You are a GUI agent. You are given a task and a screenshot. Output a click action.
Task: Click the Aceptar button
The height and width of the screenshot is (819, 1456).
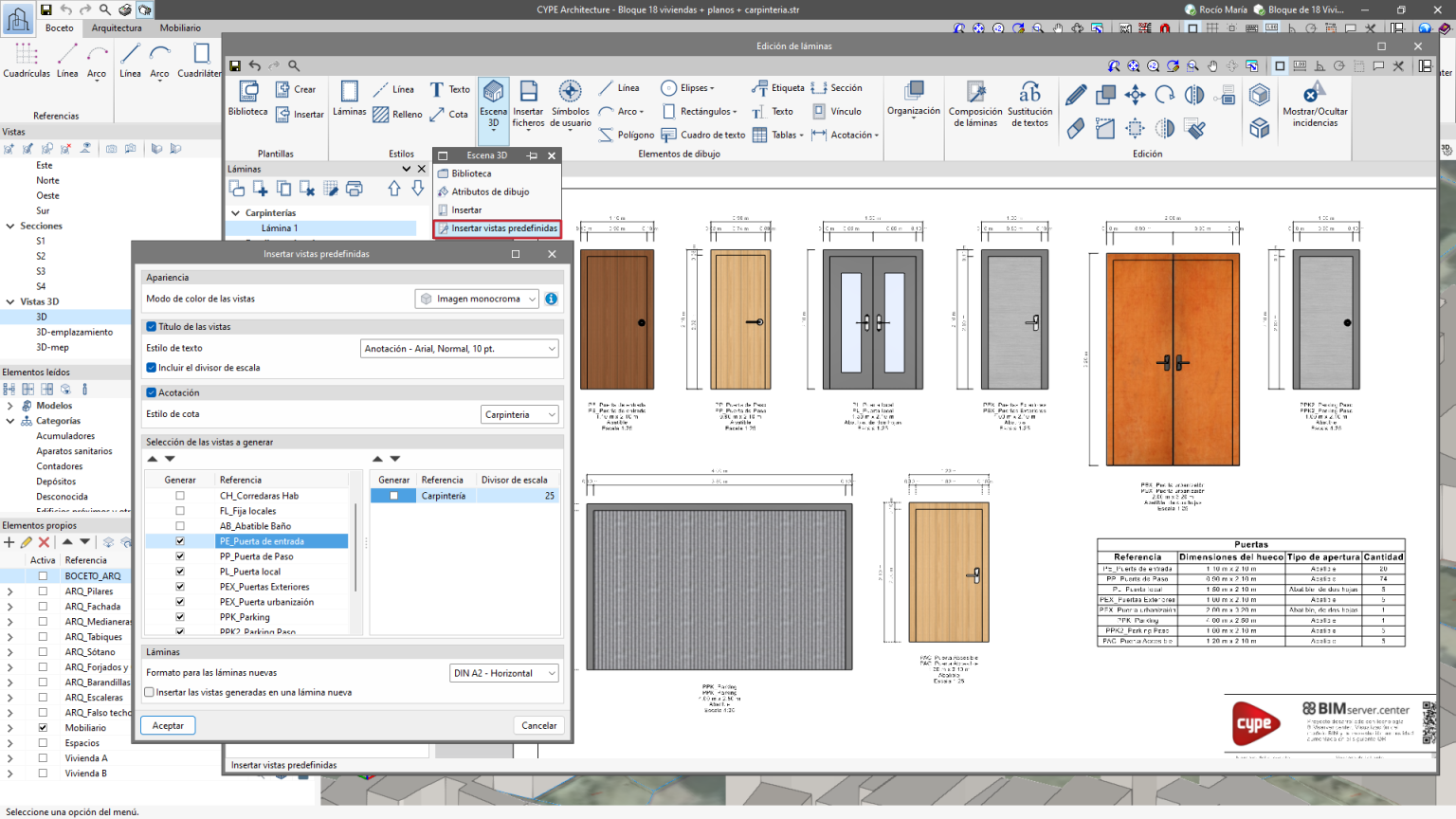tap(168, 725)
